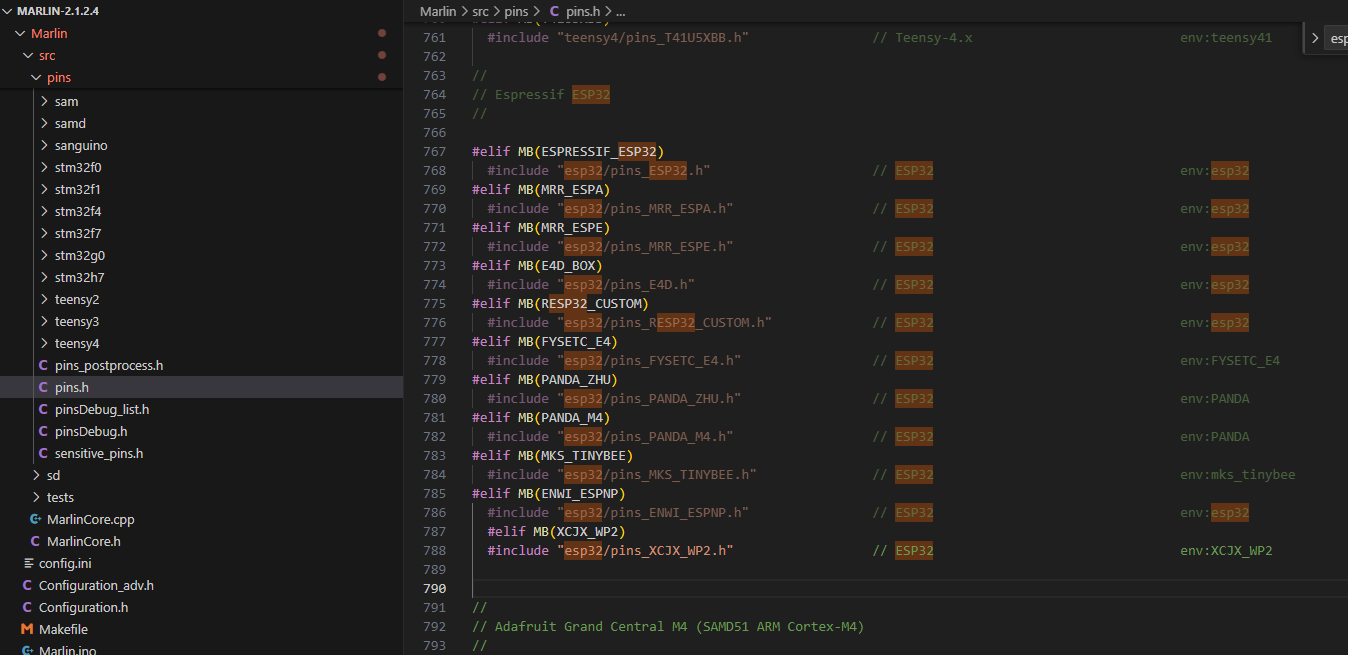The image size is (1348, 655).
Task: Click env:FYSETC_E4 comment text
Action: tap(1230, 360)
